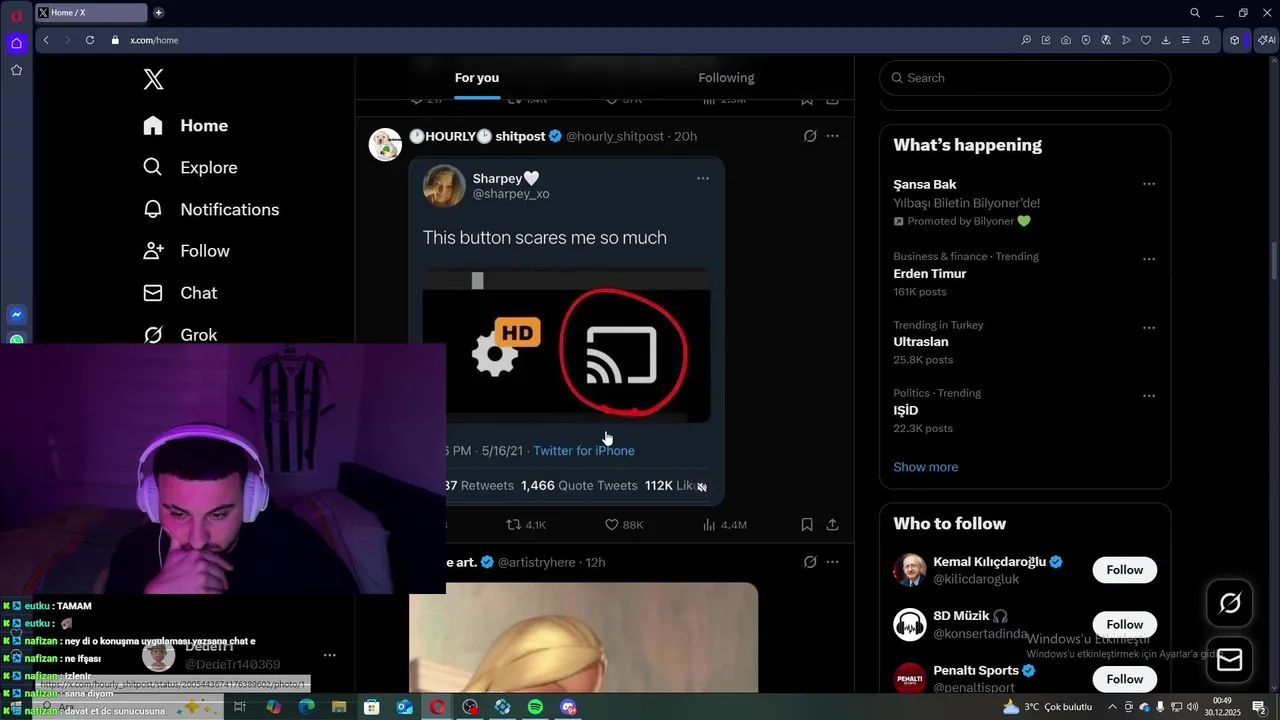This screenshot has width=1280, height=720.
Task: Open HOURLY shitpost profile avatar
Action: [385, 144]
